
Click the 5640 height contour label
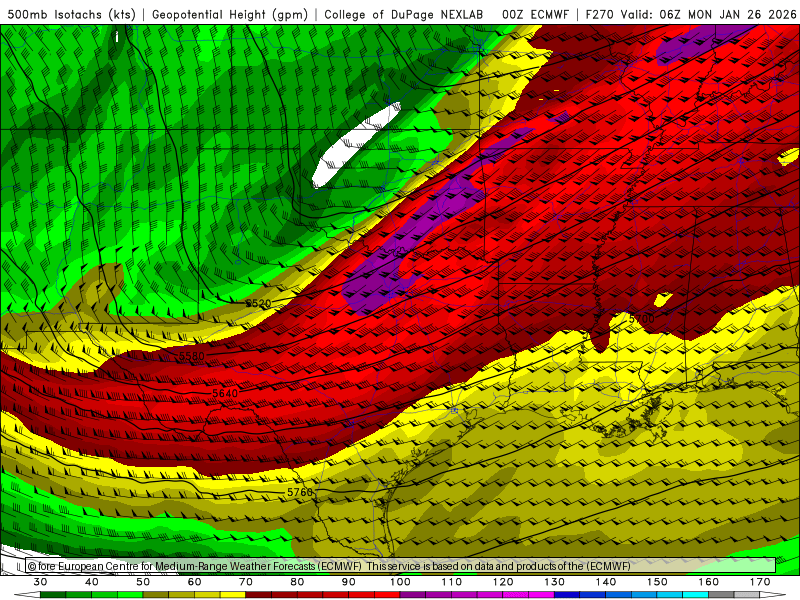(x=225, y=393)
